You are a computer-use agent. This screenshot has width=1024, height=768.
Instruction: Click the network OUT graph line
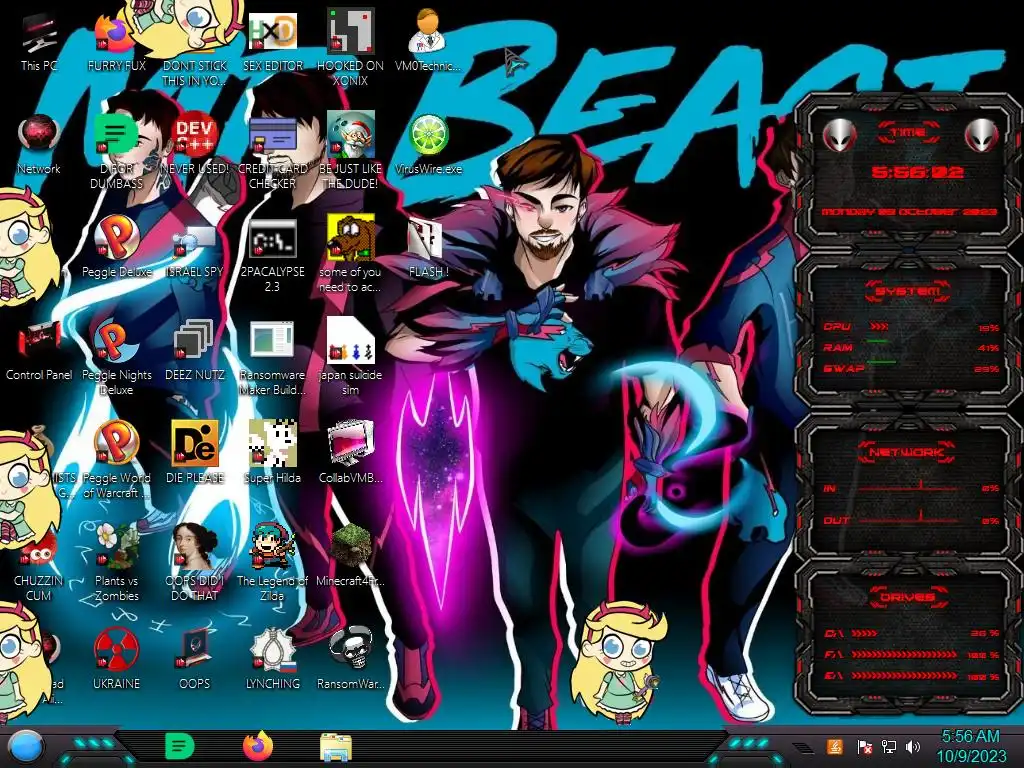(909, 519)
